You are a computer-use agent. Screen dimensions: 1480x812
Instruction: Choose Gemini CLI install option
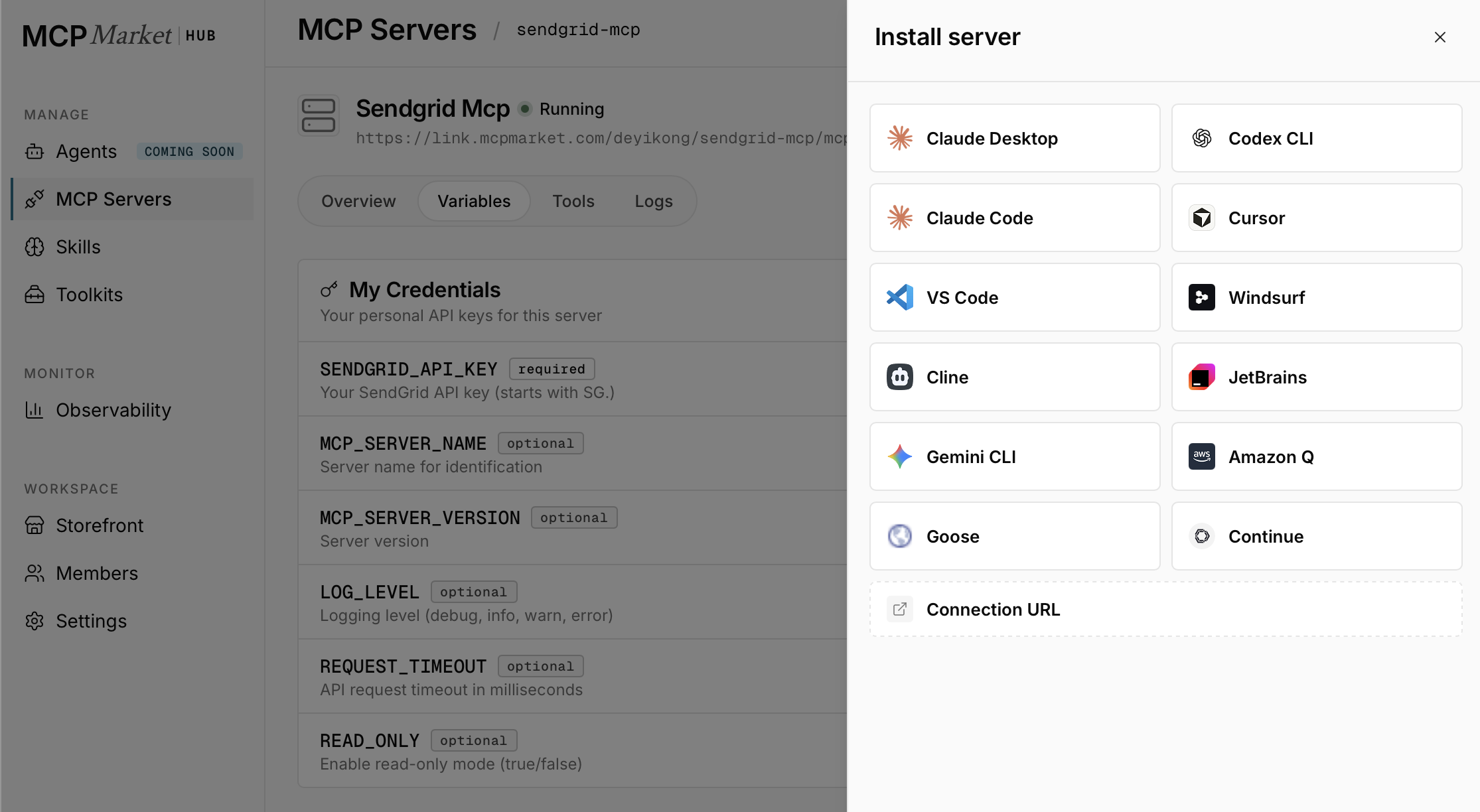[1015, 456]
